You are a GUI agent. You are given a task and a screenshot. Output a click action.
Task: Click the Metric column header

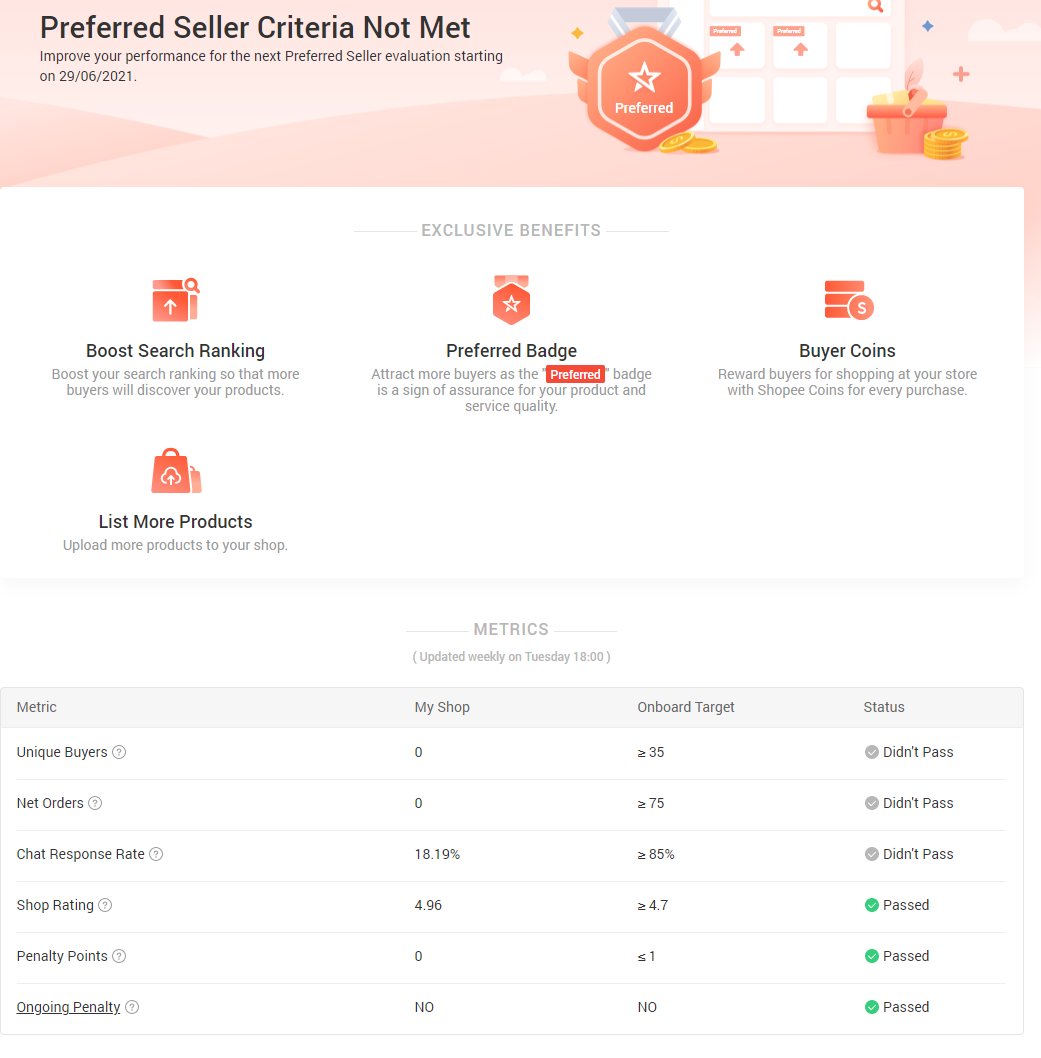click(x=36, y=707)
